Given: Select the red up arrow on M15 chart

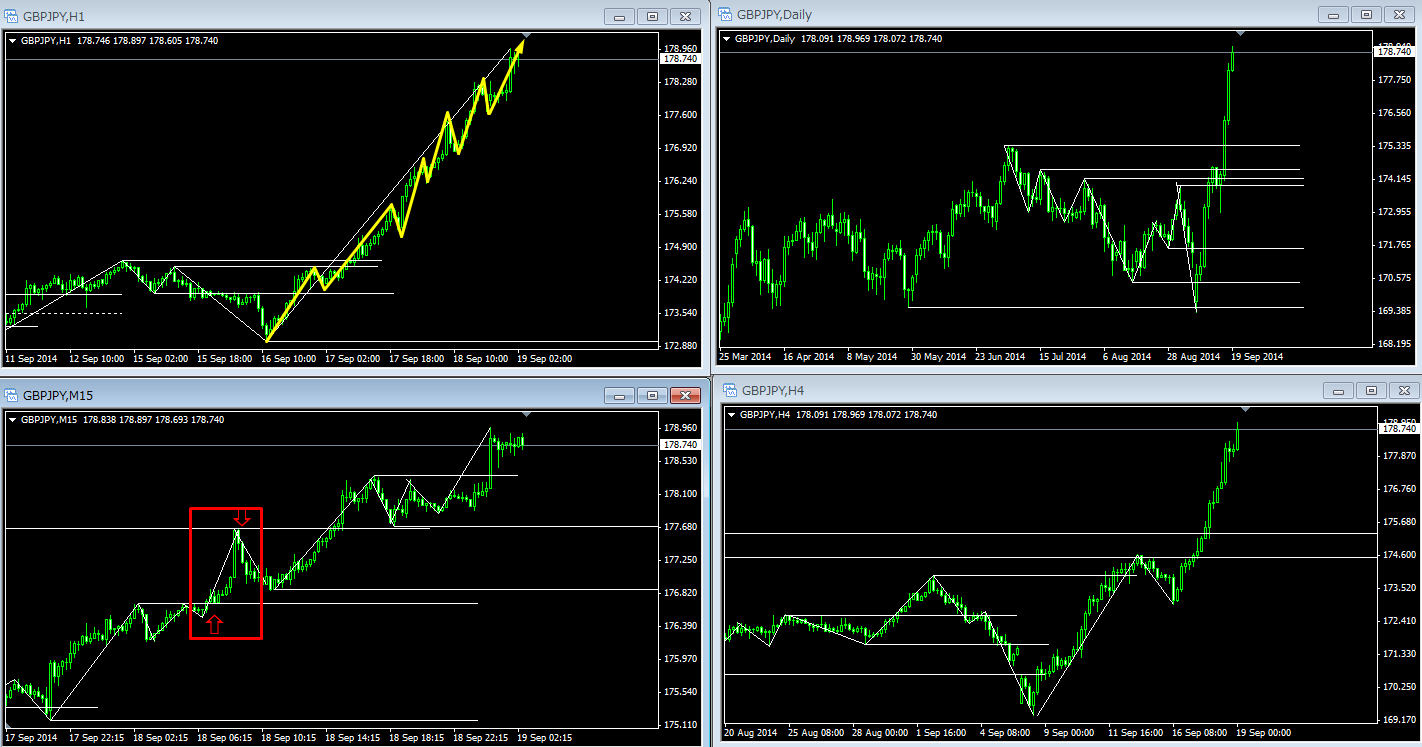Looking at the screenshot, I should [x=215, y=625].
